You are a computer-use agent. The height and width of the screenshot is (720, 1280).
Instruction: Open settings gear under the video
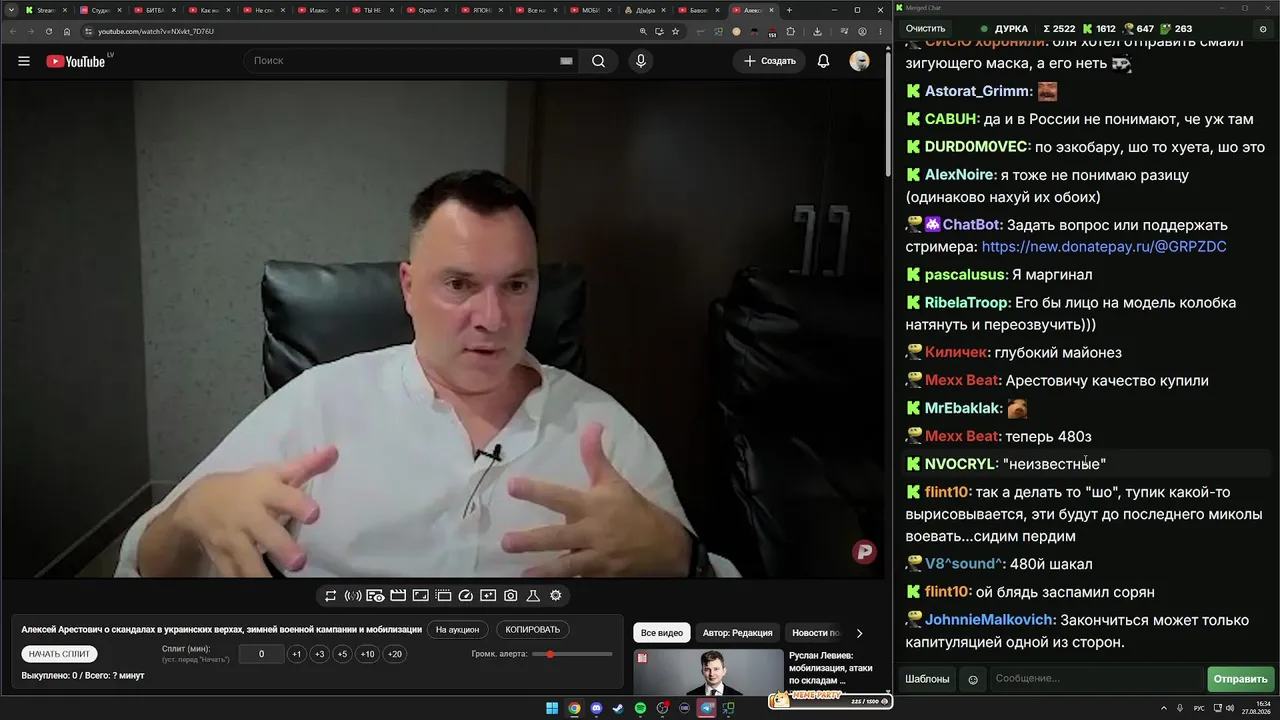556,596
